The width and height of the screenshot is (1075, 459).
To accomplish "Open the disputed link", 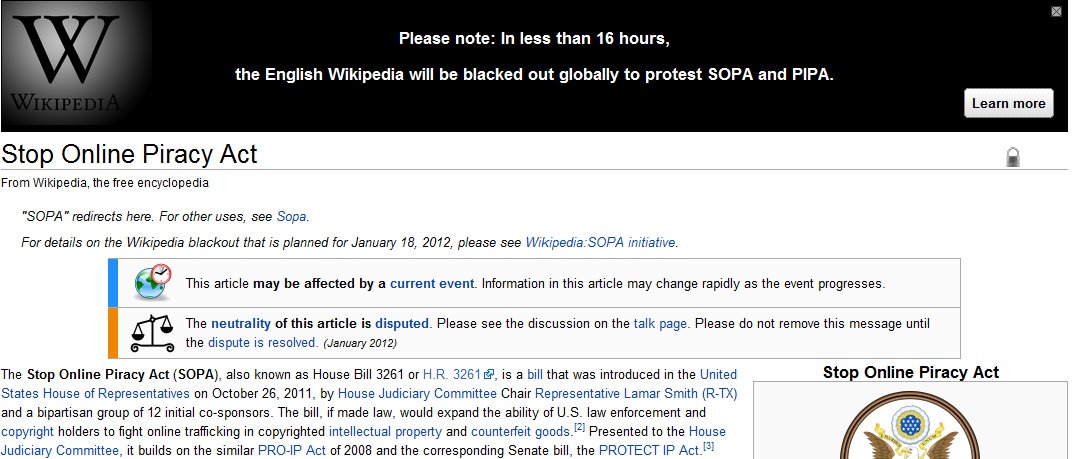I will pyautogui.click(x=402, y=323).
